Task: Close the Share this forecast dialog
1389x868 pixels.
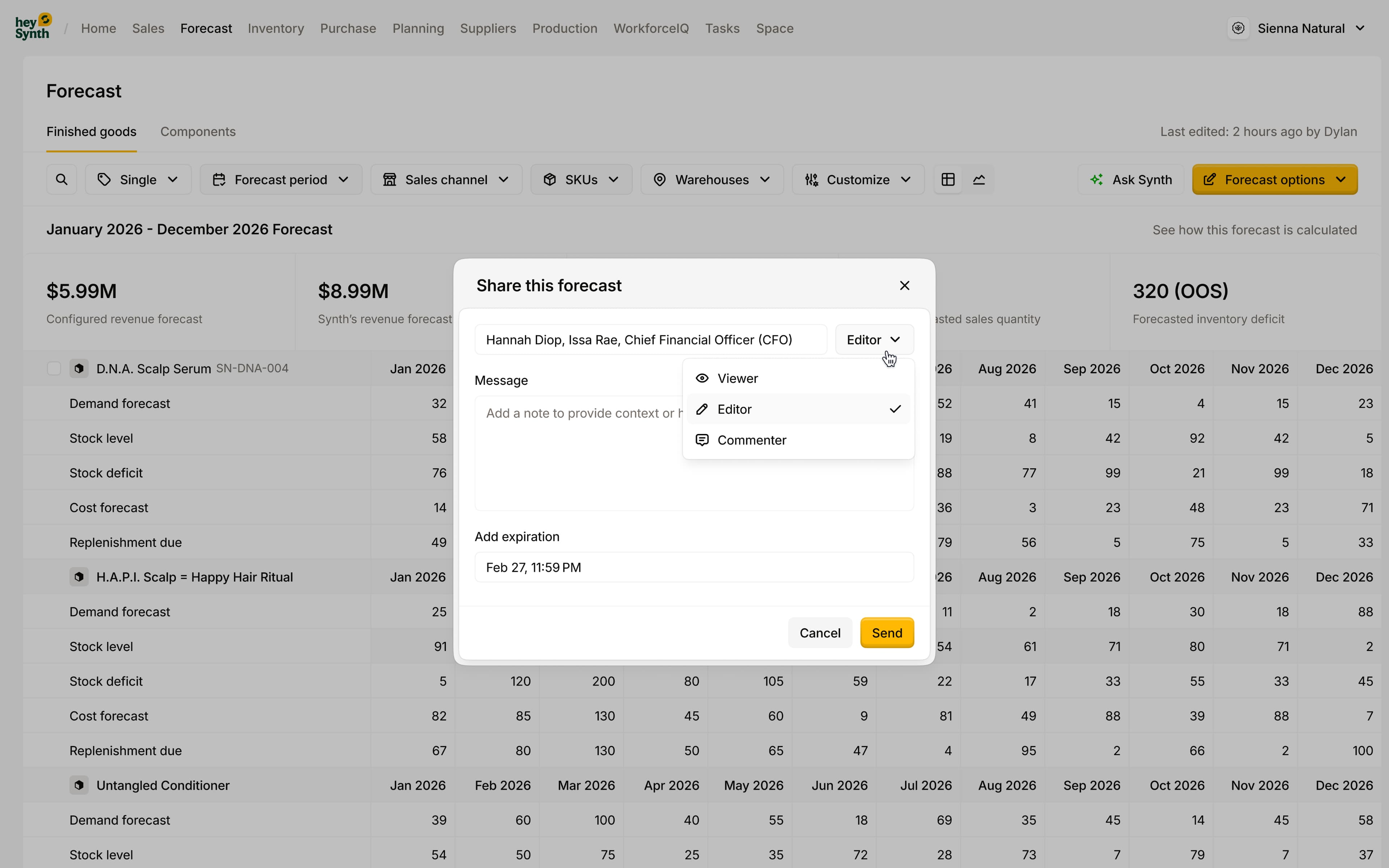Action: (x=905, y=285)
